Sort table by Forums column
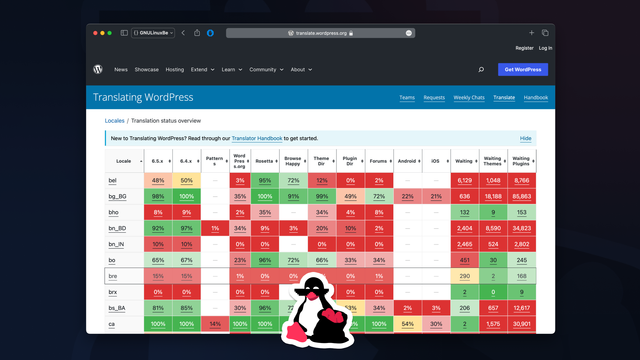Image resolution: width=640 pixels, height=360 pixels. [379, 161]
